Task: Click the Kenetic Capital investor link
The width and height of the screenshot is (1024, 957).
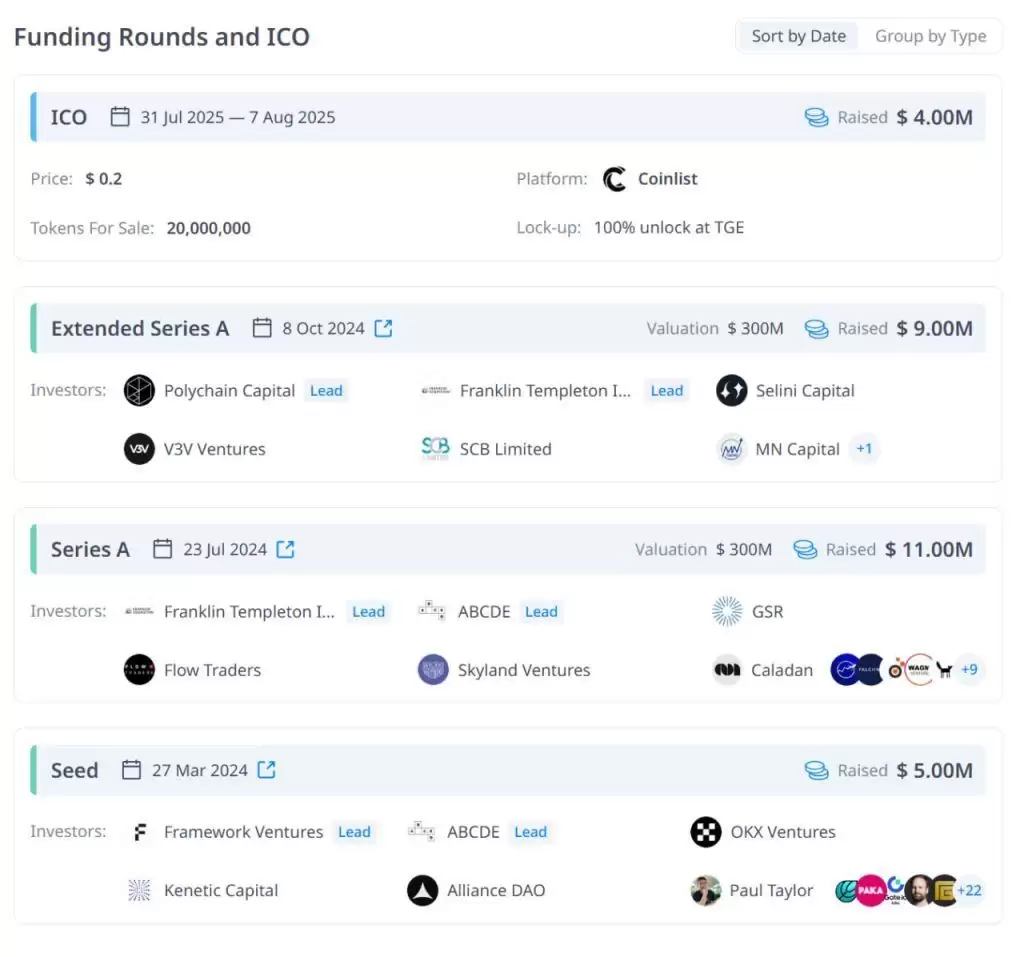Action: [220, 890]
